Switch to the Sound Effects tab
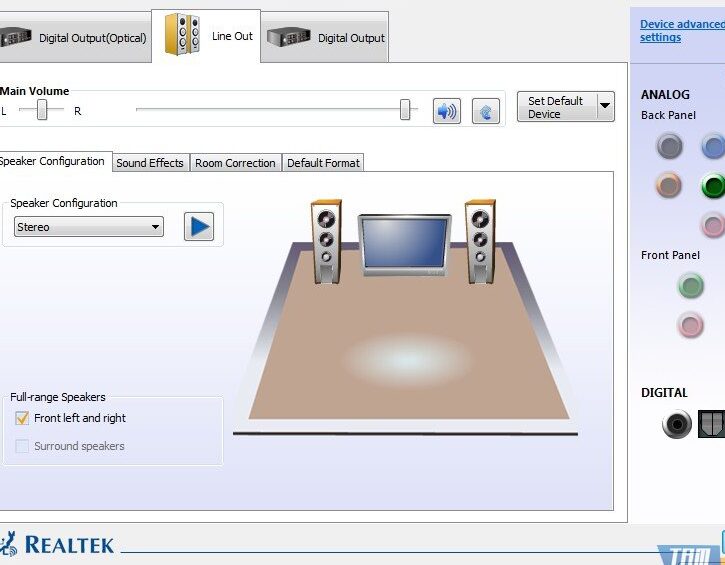Viewport: 725px width, 565px height. click(x=150, y=163)
